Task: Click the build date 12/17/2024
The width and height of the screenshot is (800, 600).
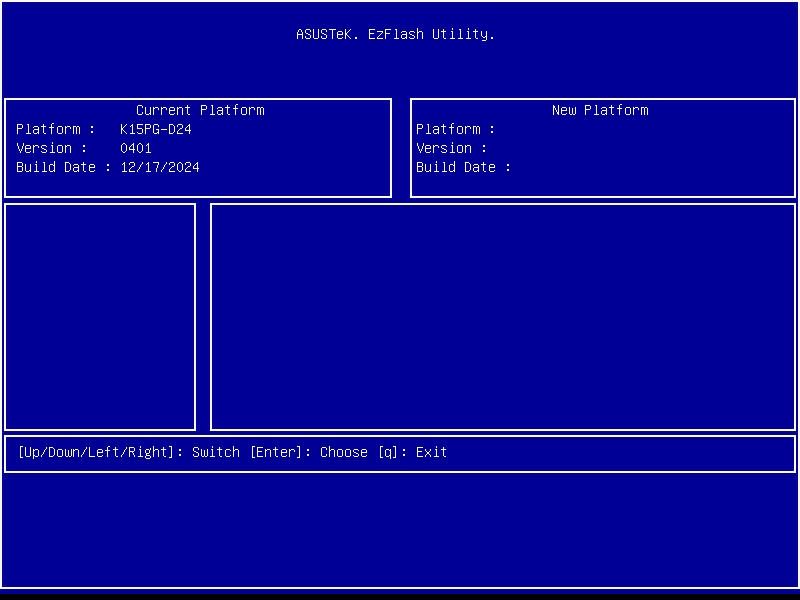Action: [160, 167]
